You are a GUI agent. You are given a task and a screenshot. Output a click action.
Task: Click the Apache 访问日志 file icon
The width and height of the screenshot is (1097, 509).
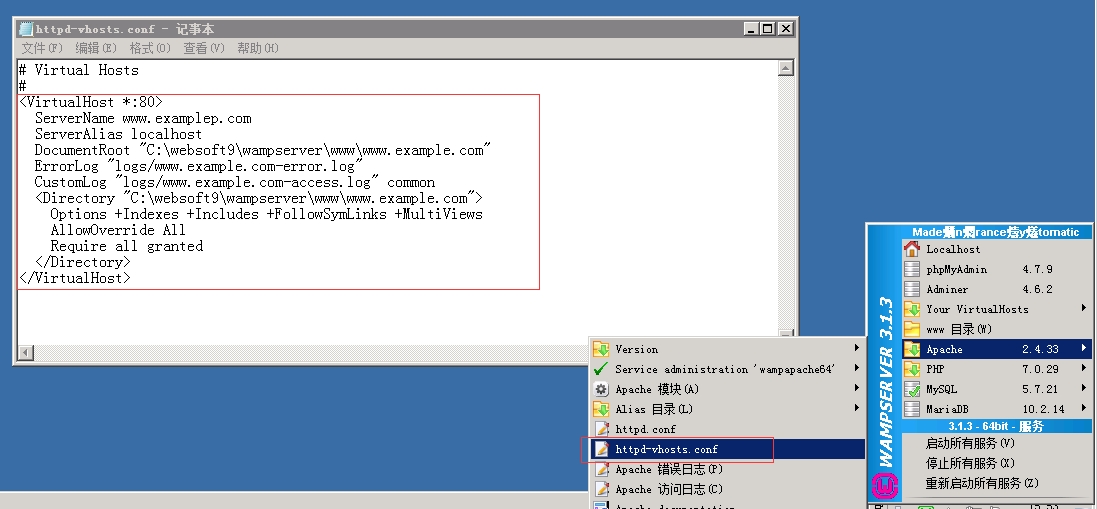(x=601, y=489)
